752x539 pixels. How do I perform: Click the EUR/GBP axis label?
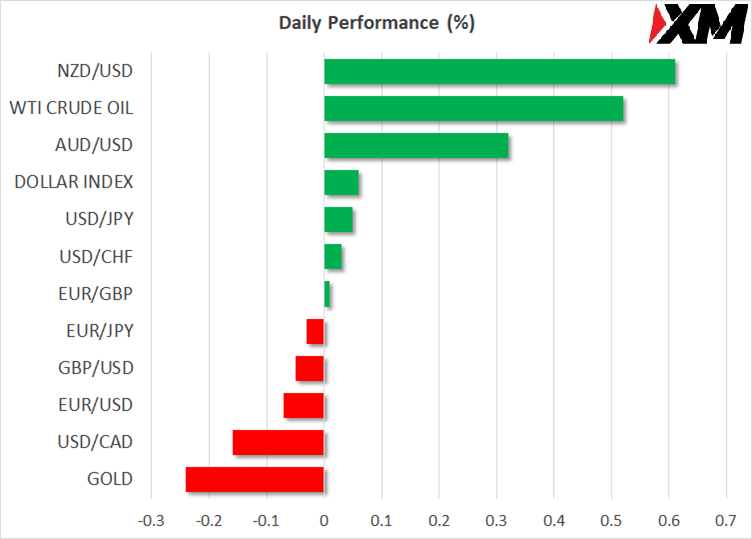tap(97, 293)
